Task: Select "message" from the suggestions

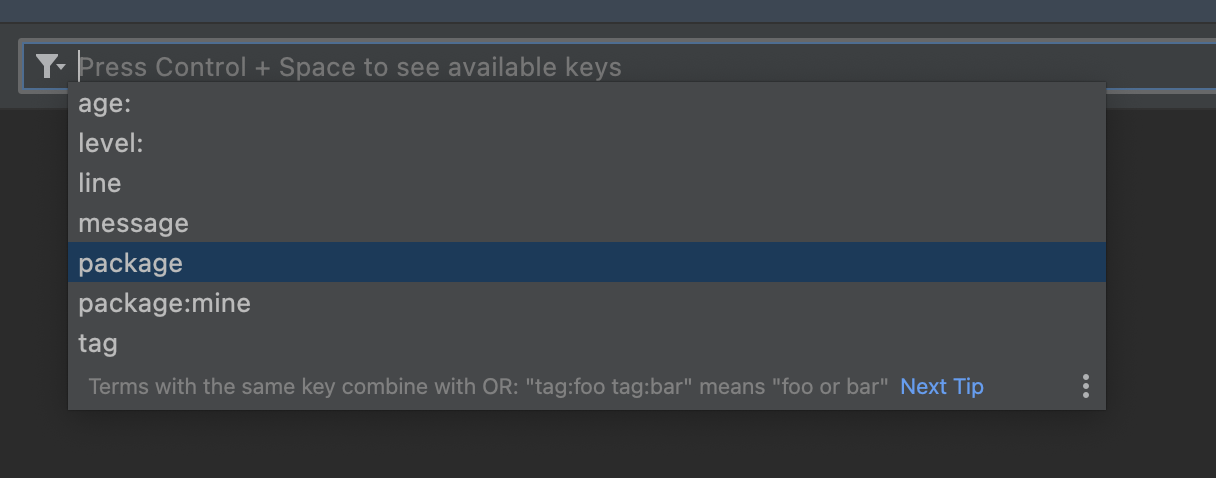Action: 133,223
